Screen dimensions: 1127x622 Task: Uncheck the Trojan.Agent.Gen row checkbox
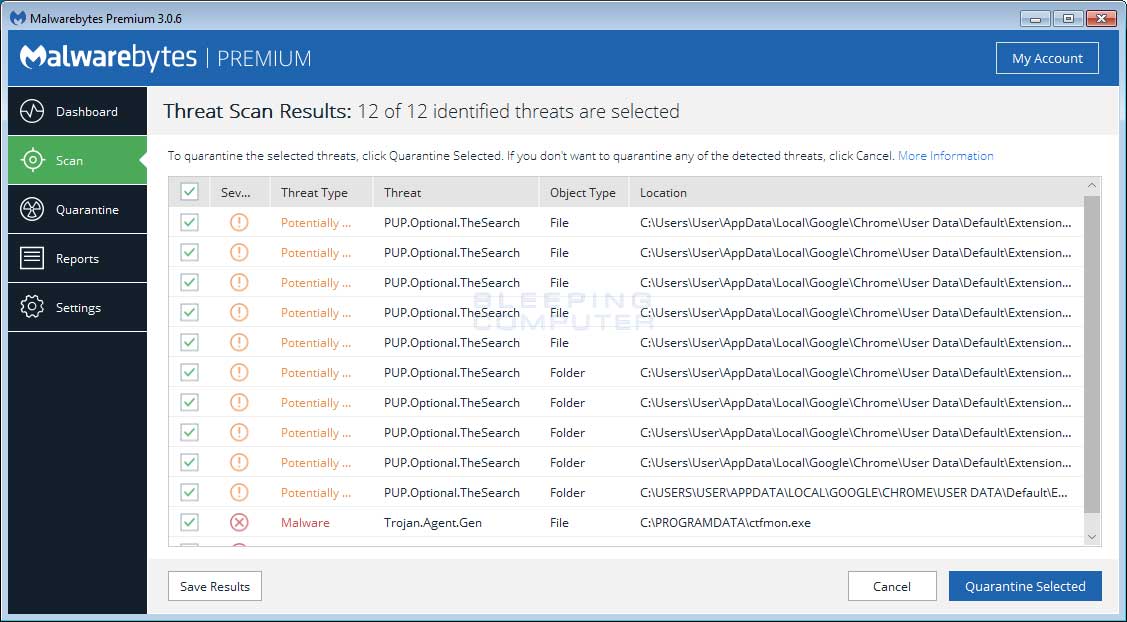[x=190, y=523]
